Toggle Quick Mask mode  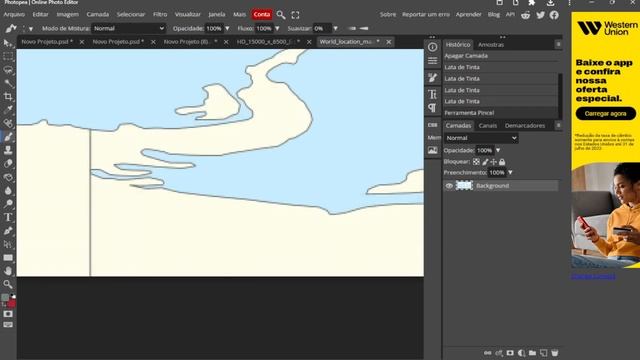point(8,314)
